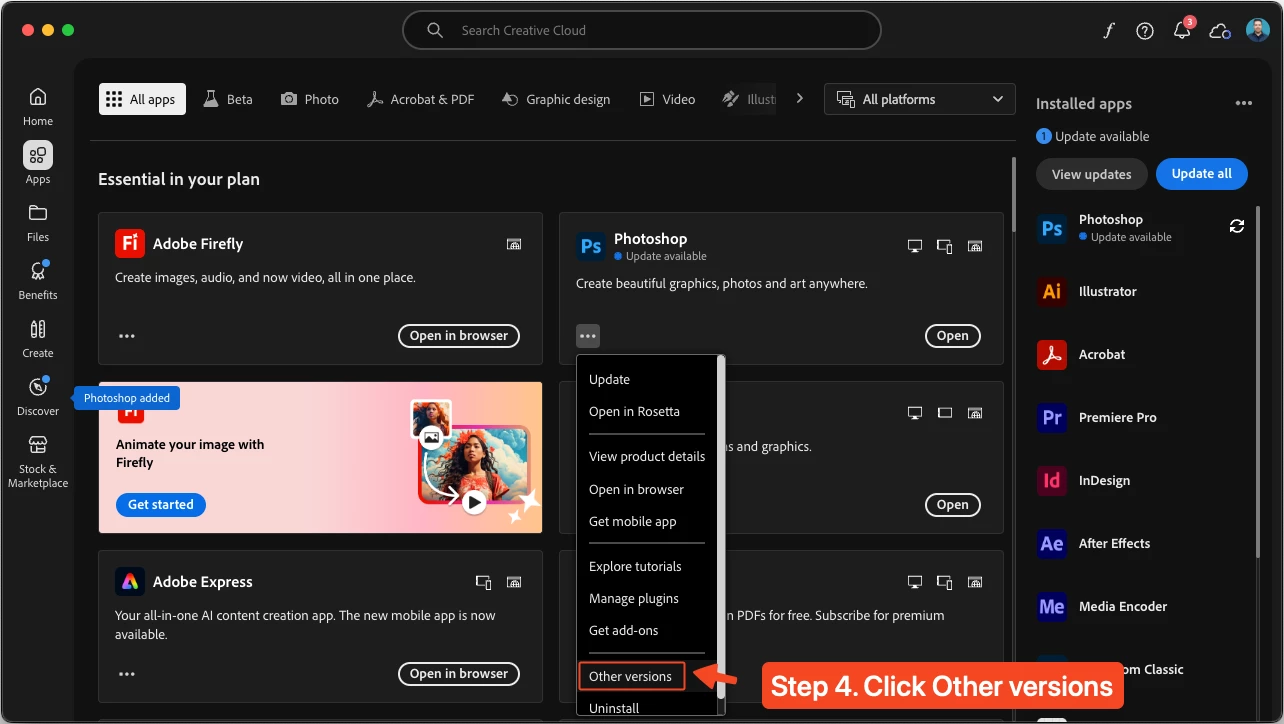Click After Effects icon in Installed apps

tap(1052, 543)
